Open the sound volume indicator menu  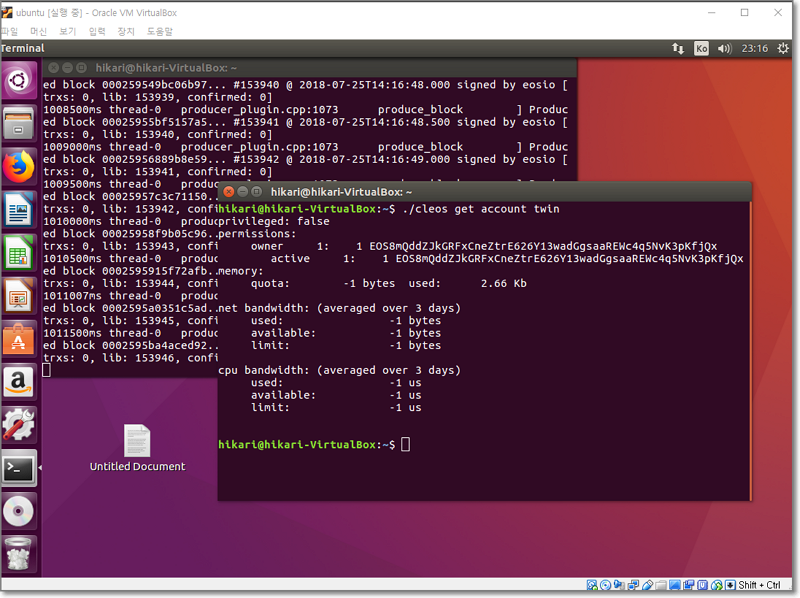pyautogui.click(x=725, y=48)
